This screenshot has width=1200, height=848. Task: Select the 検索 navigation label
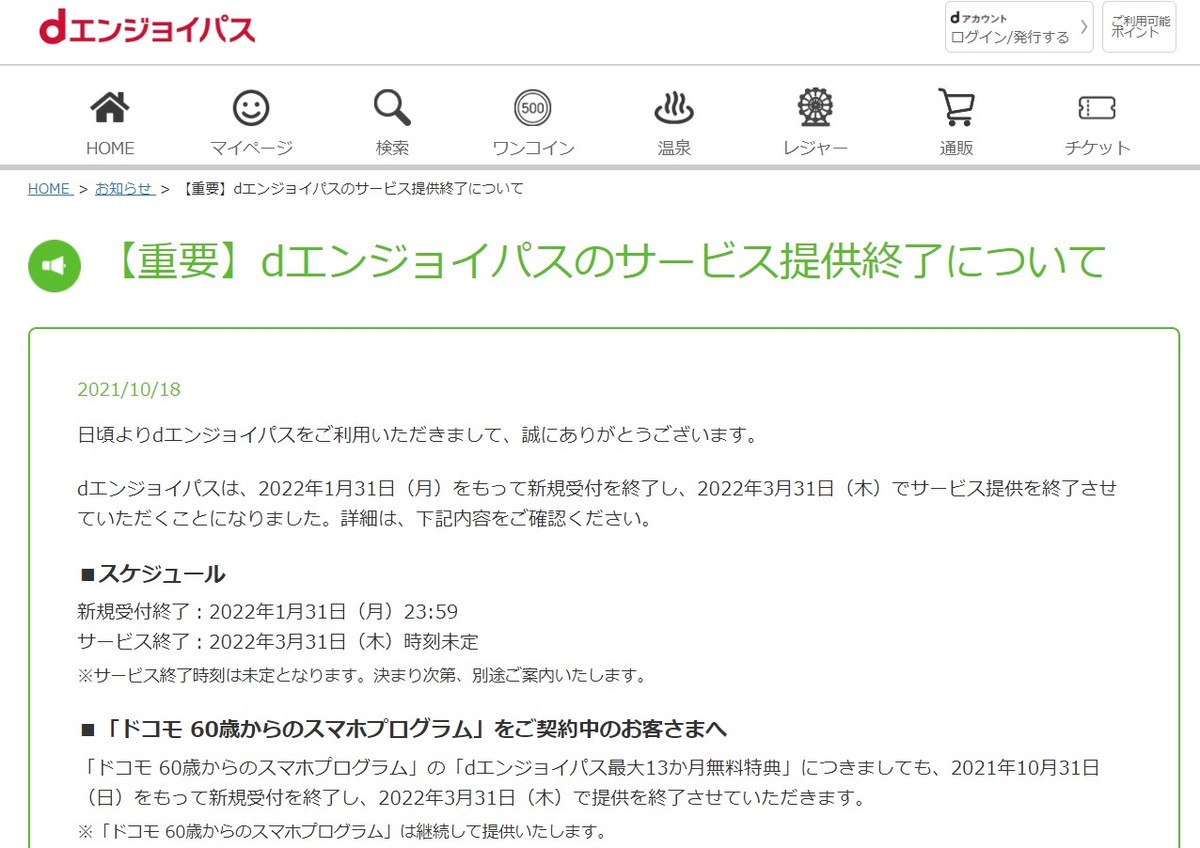pos(392,148)
